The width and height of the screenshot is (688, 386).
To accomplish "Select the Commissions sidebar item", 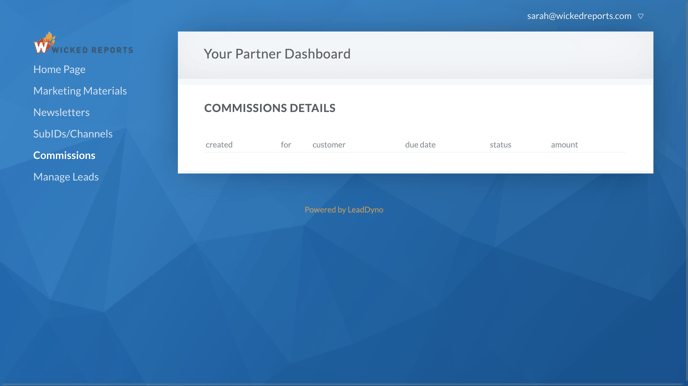I will tap(64, 155).
